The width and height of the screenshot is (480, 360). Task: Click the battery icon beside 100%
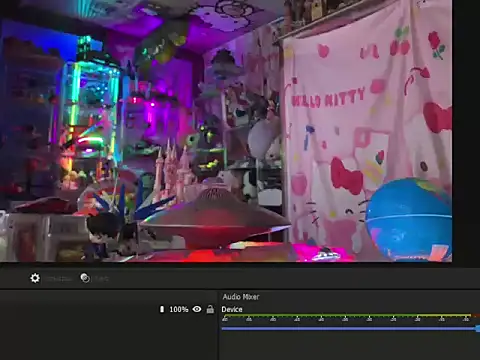pyautogui.click(x=162, y=309)
